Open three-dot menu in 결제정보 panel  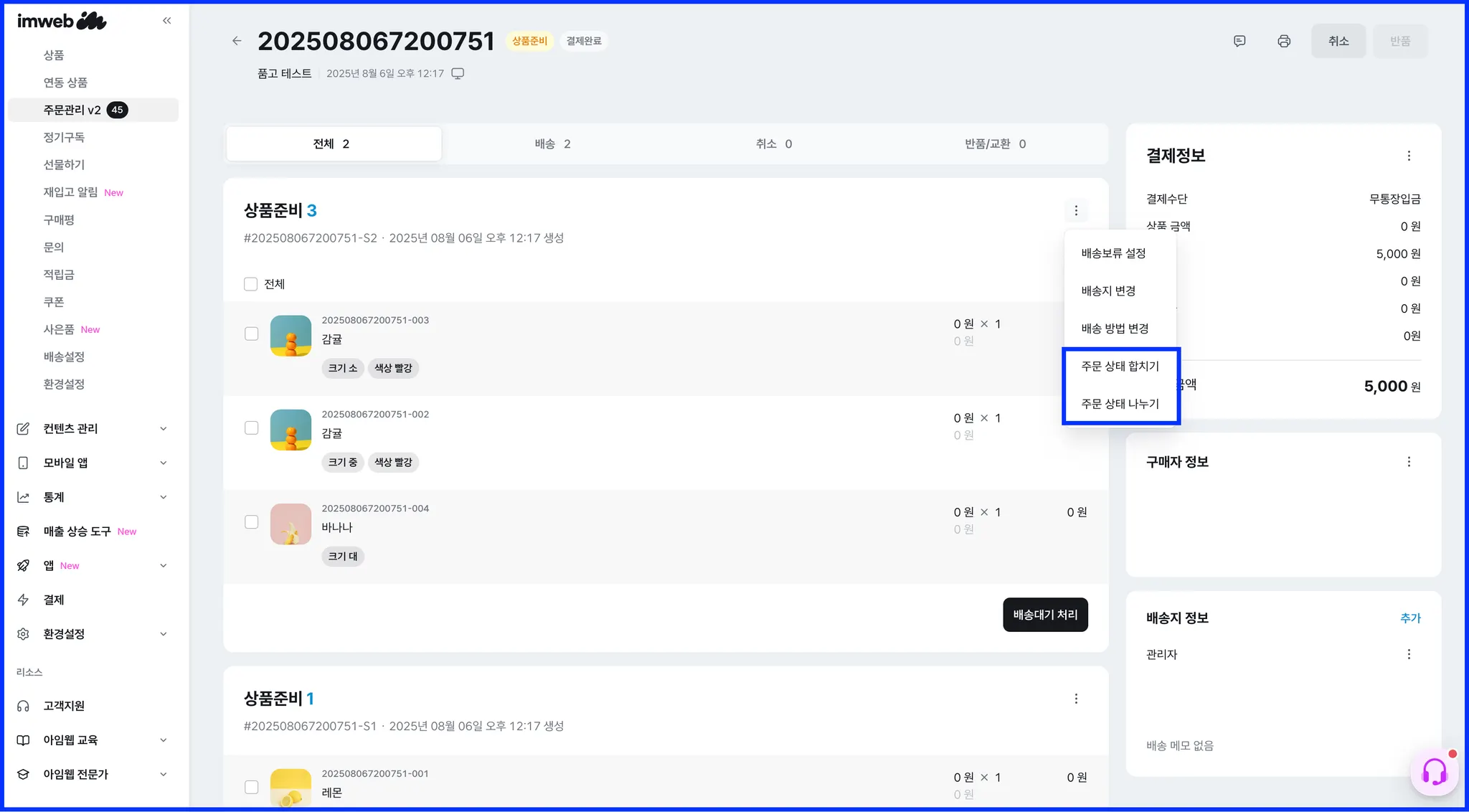point(1409,156)
